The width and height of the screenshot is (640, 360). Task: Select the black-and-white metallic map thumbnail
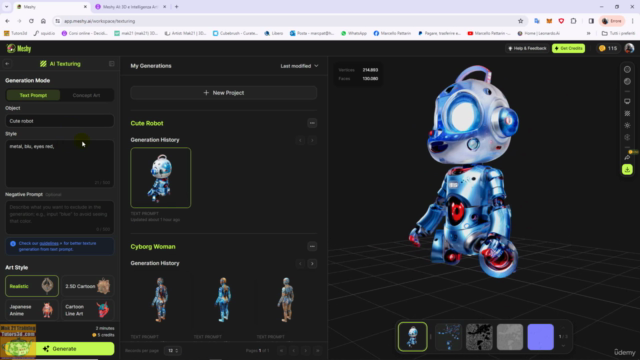point(479,337)
